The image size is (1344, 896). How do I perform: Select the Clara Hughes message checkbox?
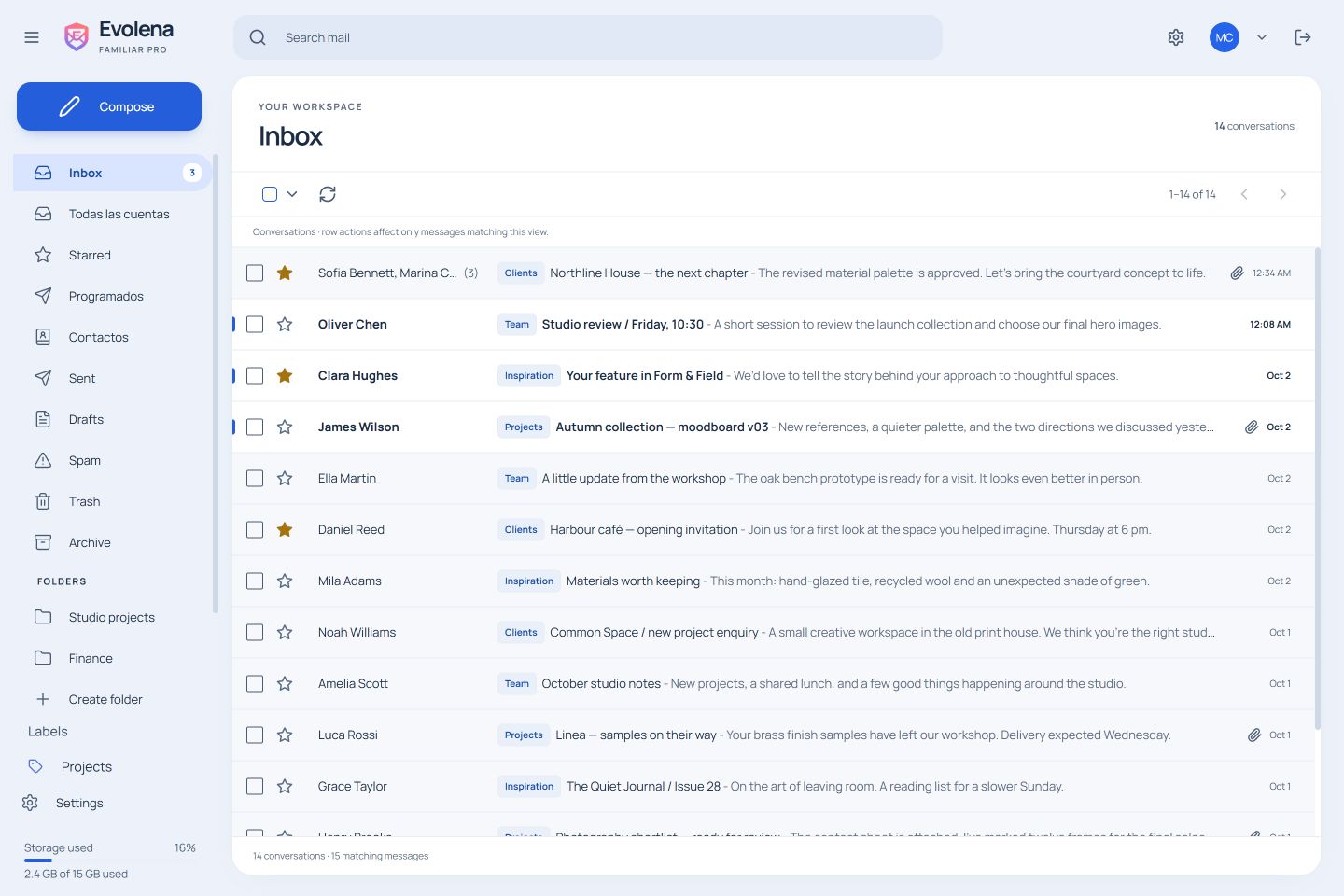(x=255, y=375)
